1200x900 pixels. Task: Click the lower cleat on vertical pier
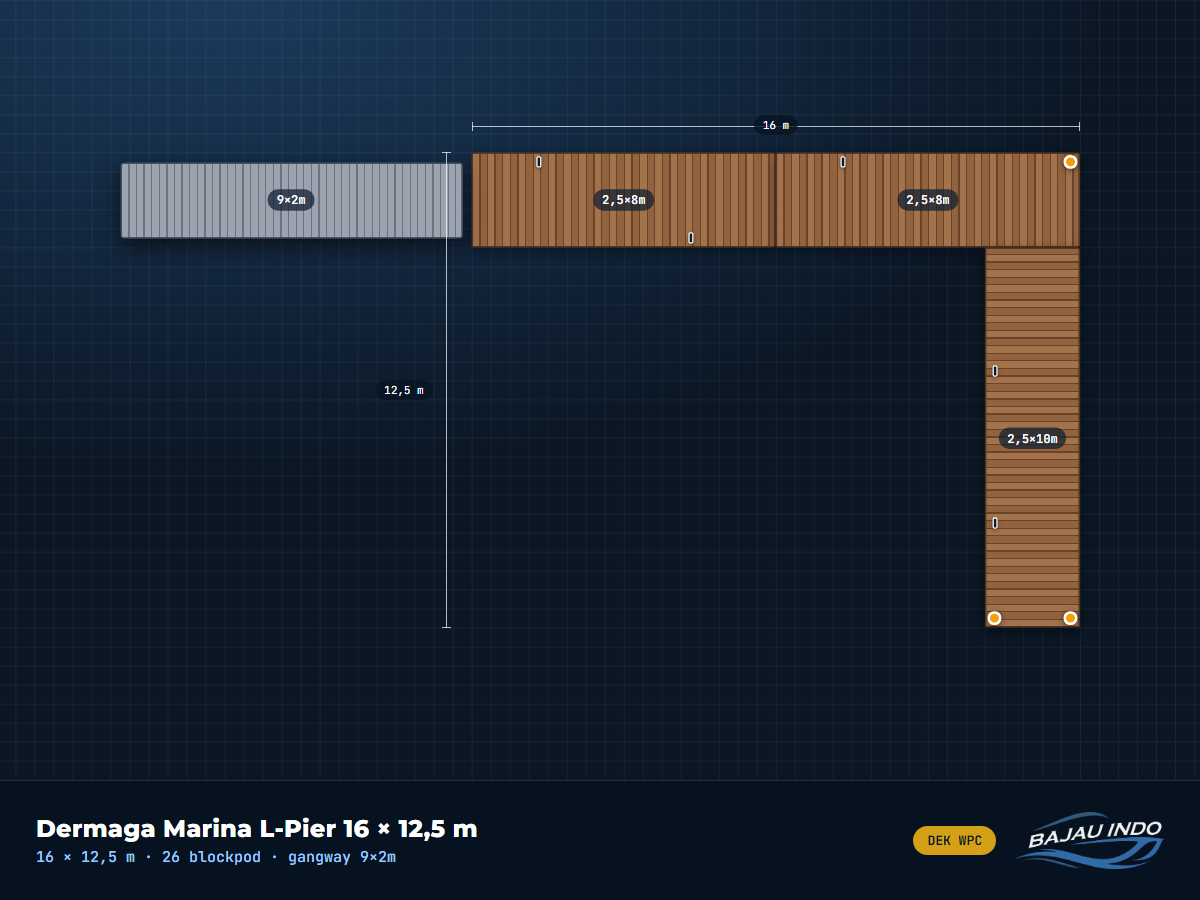(994, 523)
